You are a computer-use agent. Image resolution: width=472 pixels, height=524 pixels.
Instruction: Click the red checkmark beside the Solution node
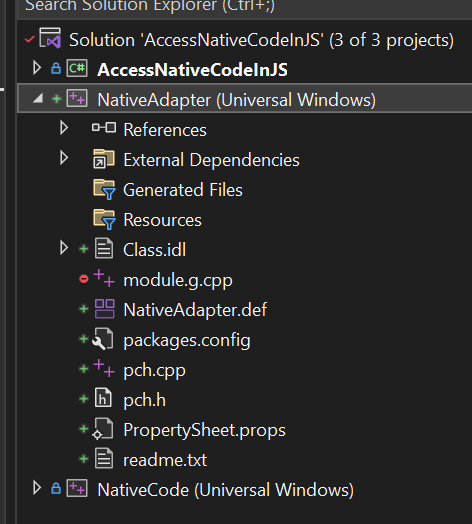29,39
